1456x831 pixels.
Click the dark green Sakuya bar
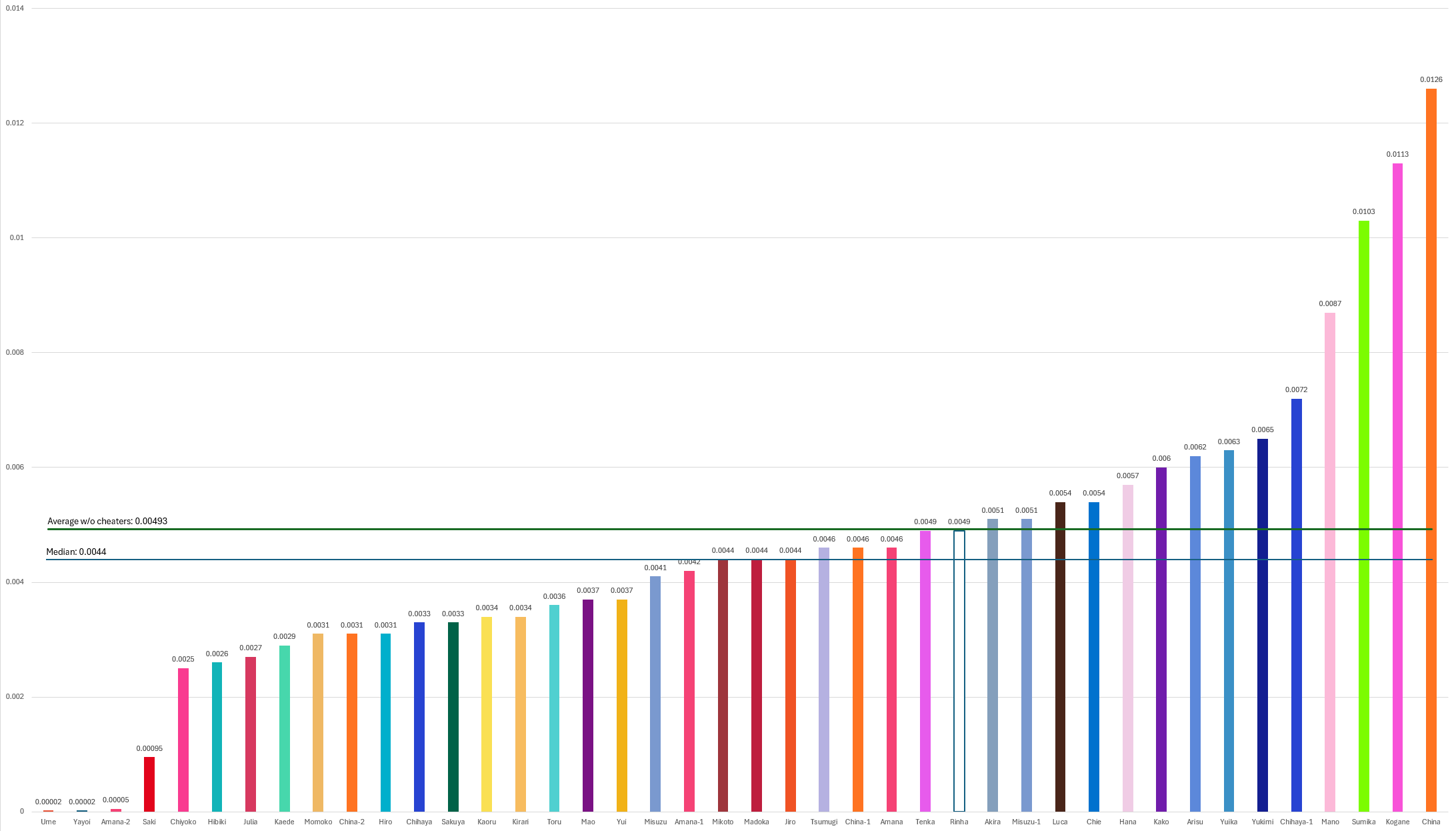pos(453,717)
